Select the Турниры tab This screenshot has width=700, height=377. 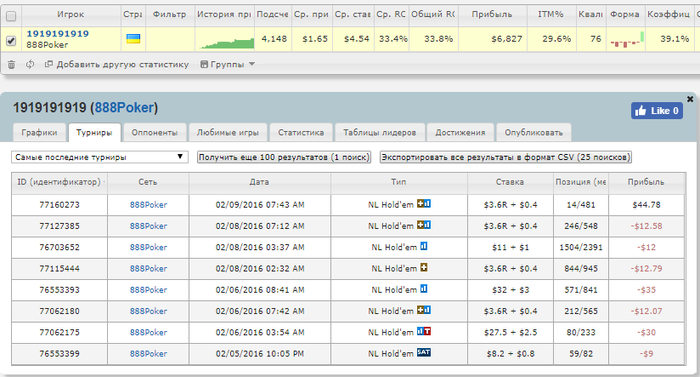coord(94,133)
